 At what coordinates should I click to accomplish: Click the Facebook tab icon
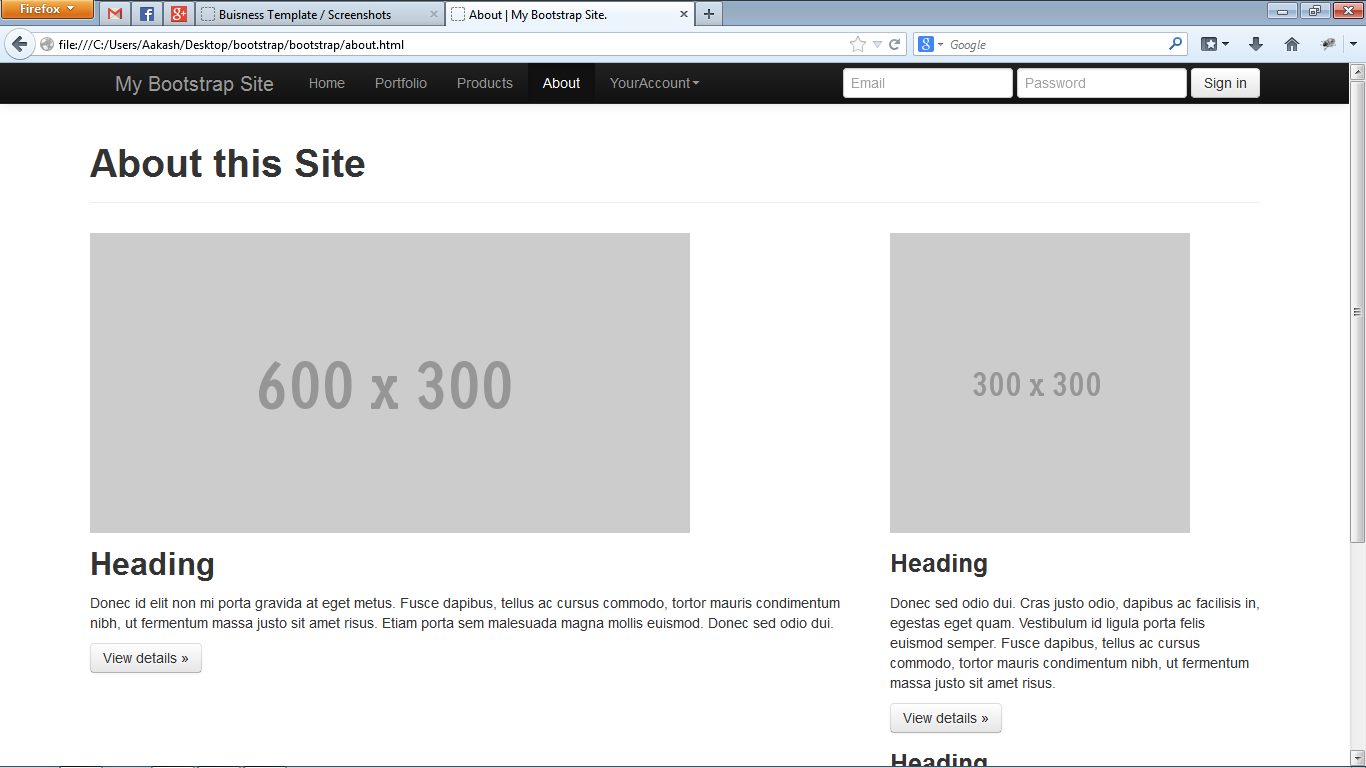tap(146, 14)
